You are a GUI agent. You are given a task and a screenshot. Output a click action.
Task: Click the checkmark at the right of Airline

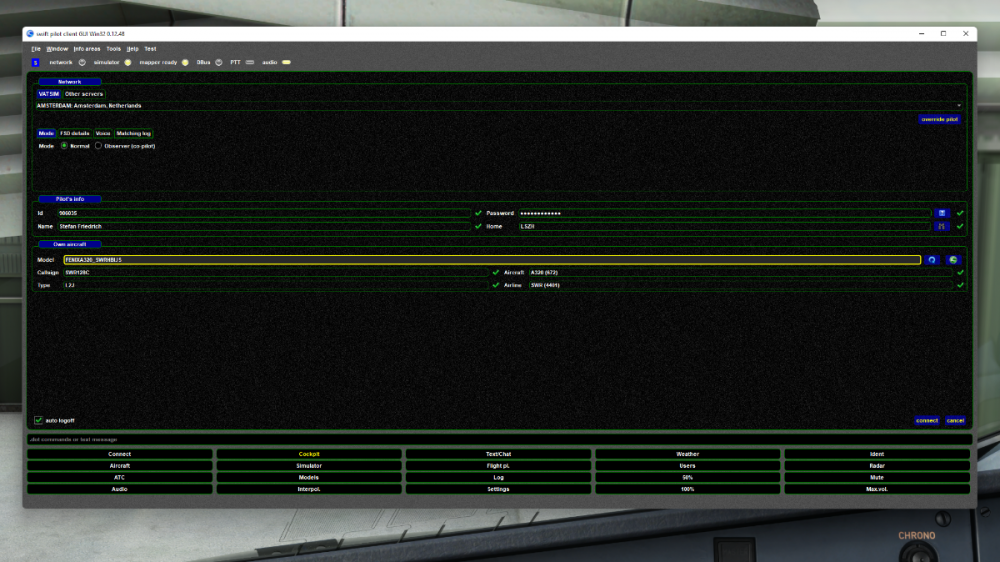pyautogui.click(x=960, y=285)
